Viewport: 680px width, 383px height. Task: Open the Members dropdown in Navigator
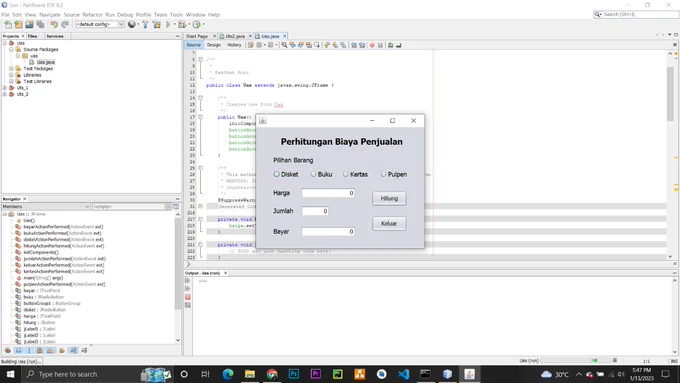tap(46, 206)
